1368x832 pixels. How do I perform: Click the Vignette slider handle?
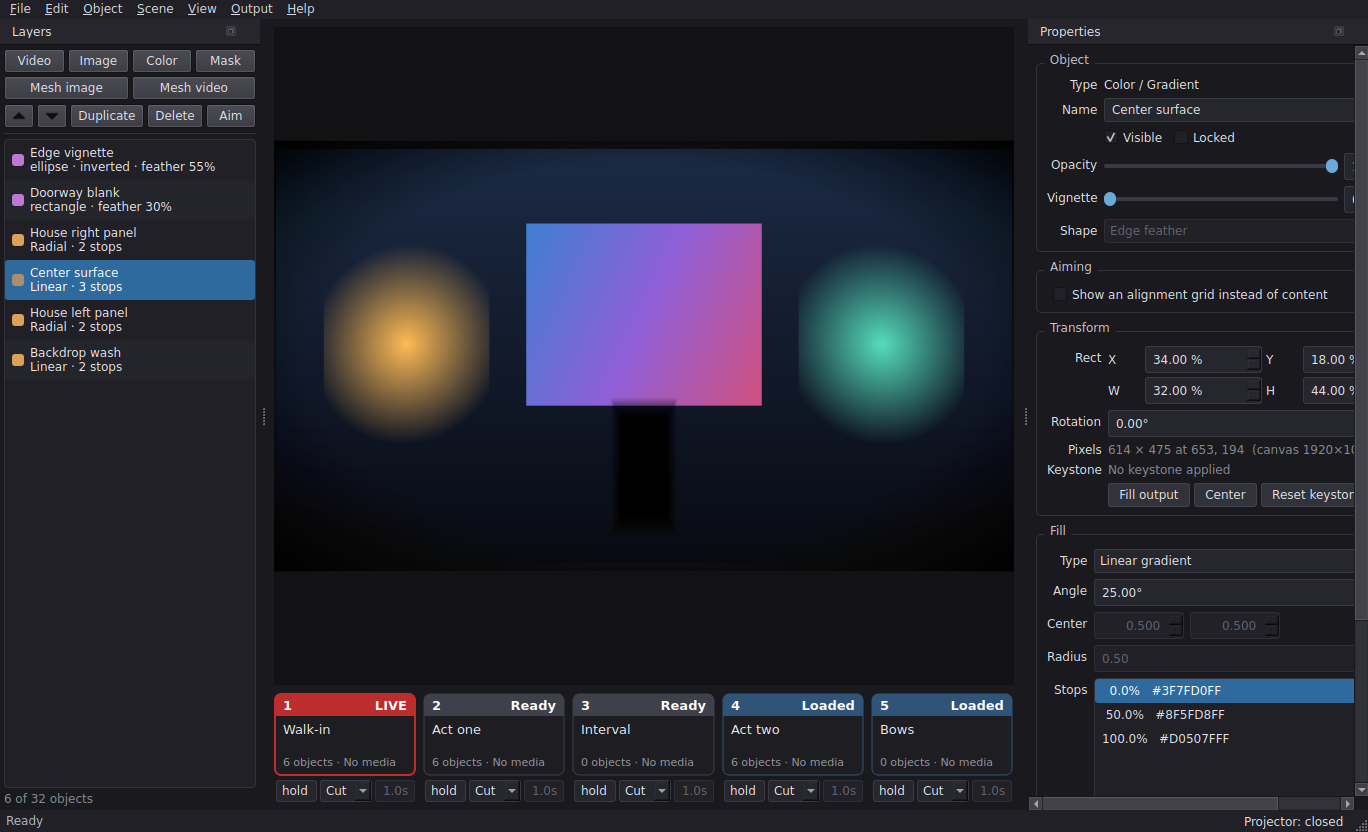point(1110,199)
